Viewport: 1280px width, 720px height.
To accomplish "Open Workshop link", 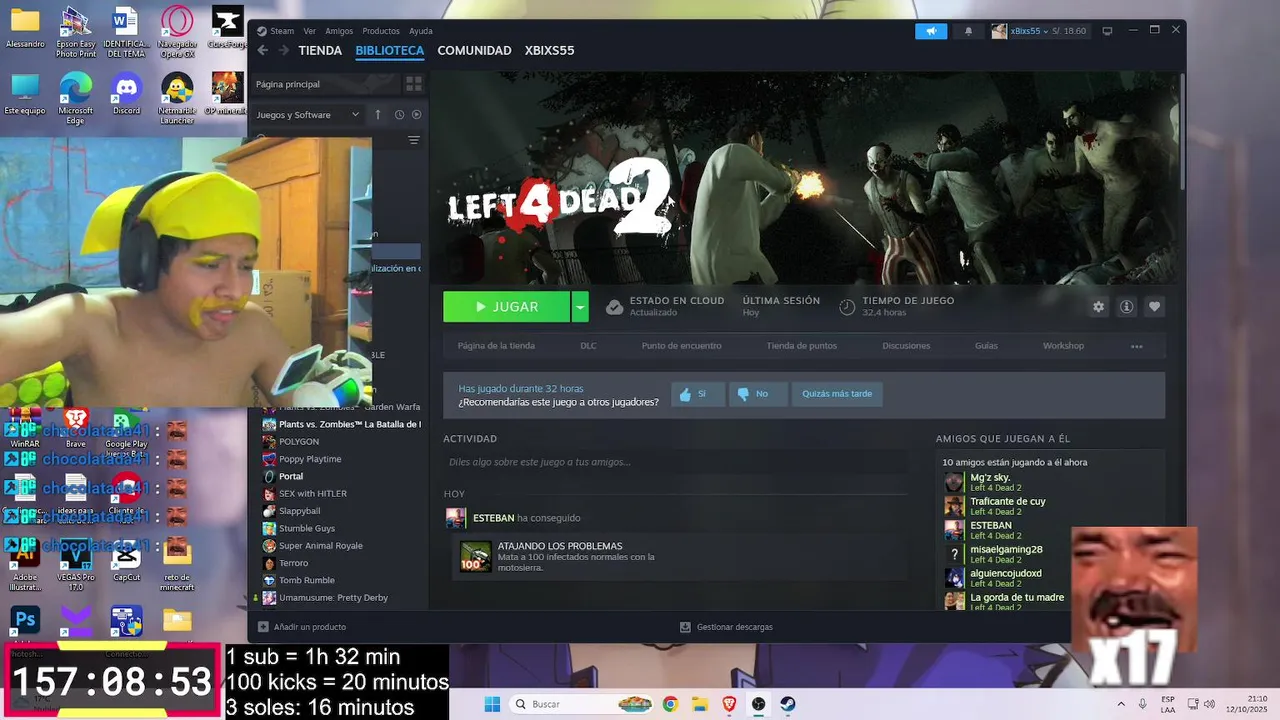I will (1063, 346).
